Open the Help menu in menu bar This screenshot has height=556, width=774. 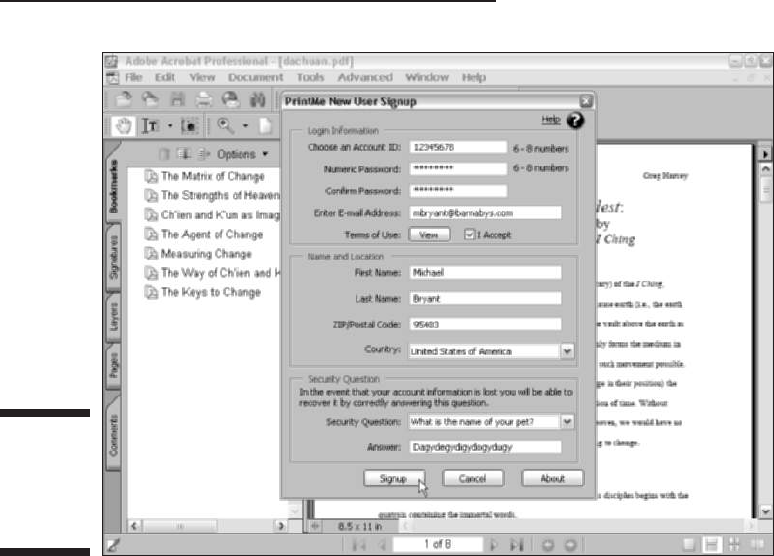coord(474,78)
